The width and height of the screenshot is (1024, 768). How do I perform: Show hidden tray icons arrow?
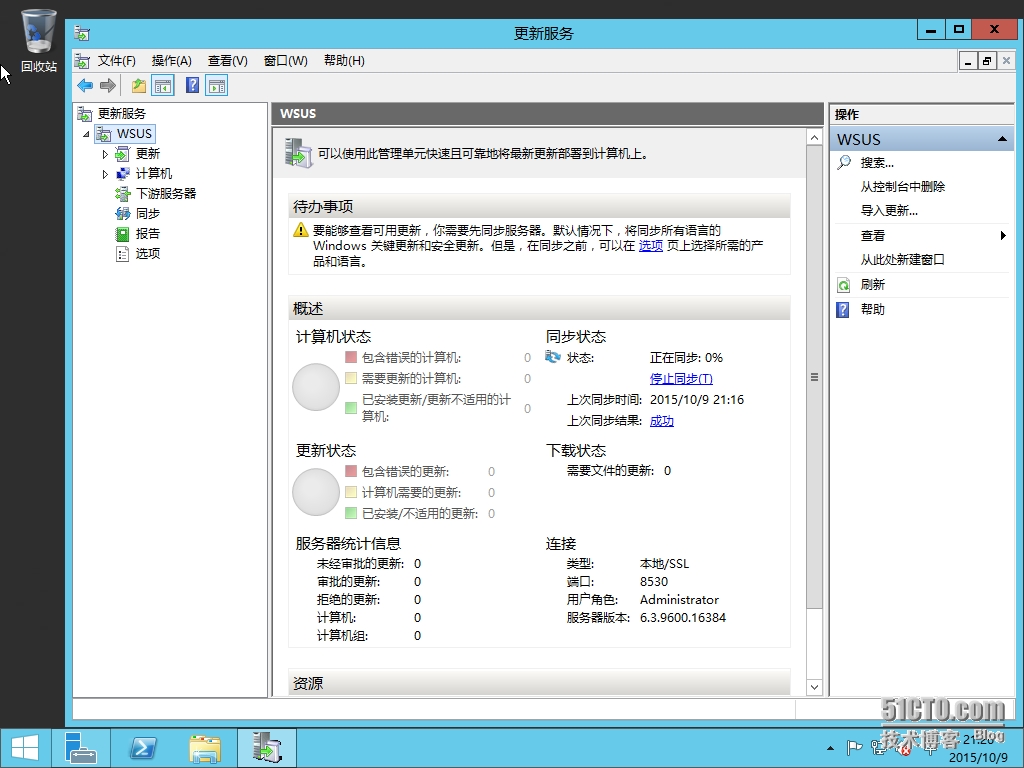(830, 748)
